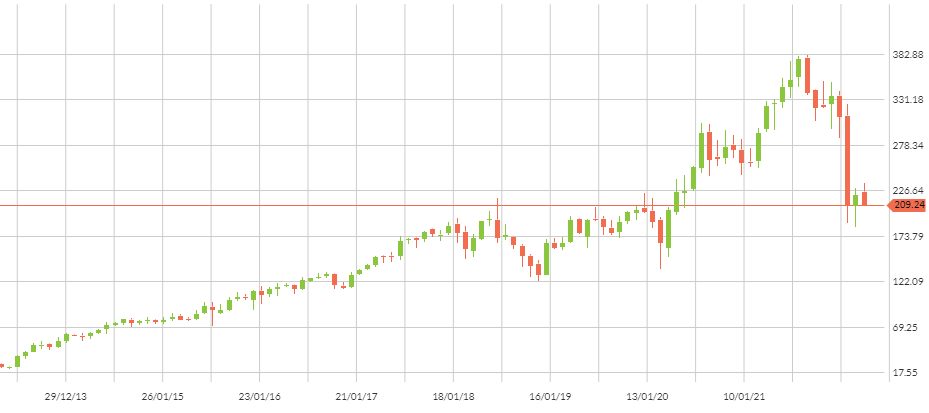The width and height of the screenshot is (929, 413).
Task: Click the 226.64 price axis label
Action: point(907,191)
